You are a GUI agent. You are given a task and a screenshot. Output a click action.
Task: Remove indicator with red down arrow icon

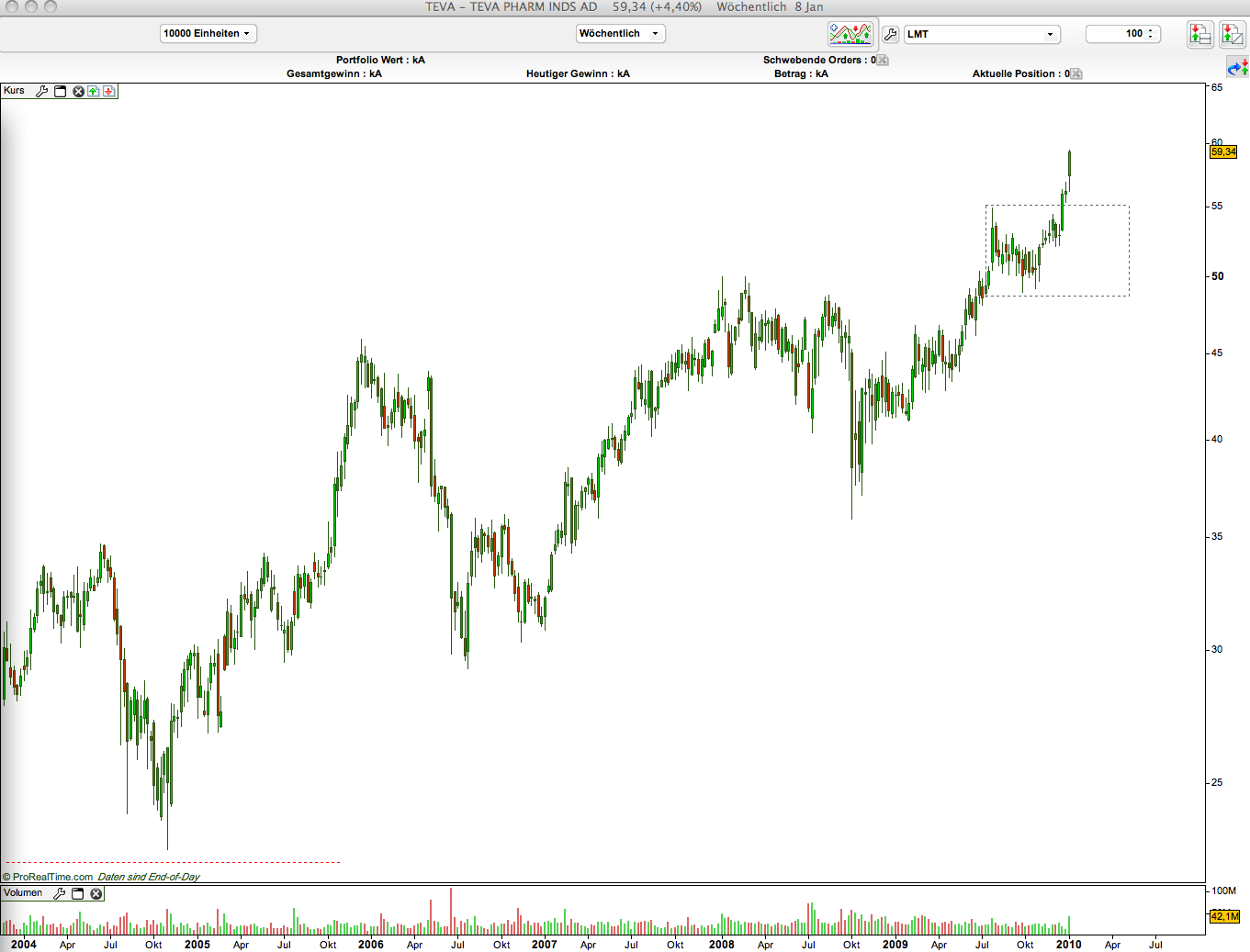click(108, 91)
